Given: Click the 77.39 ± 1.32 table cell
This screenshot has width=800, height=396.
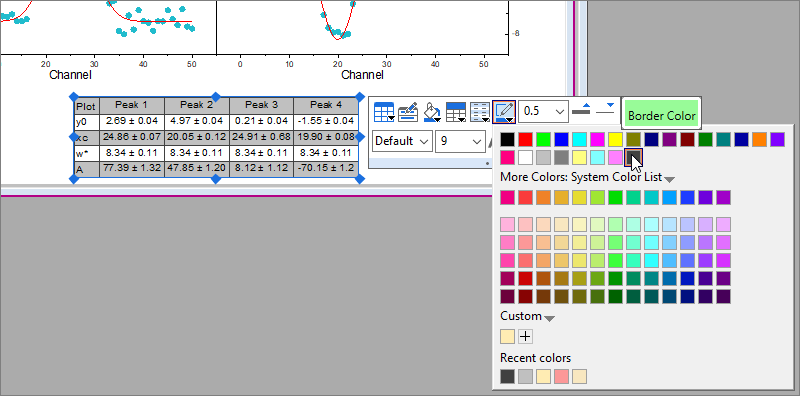Looking at the screenshot, I should pyautogui.click(x=132, y=168).
